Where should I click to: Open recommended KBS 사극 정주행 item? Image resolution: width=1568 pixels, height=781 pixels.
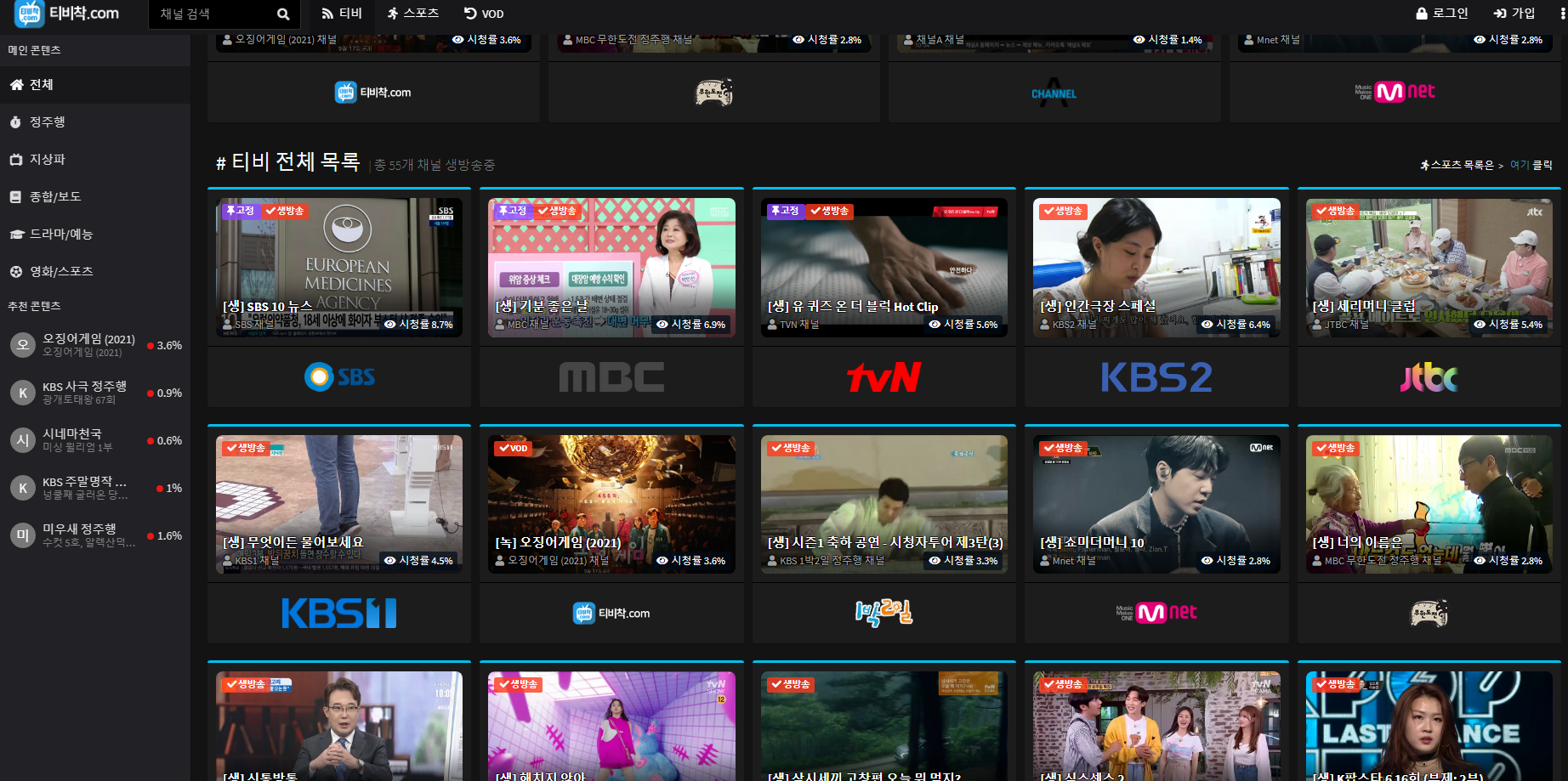pyautogui.click(x=95, y=393)
